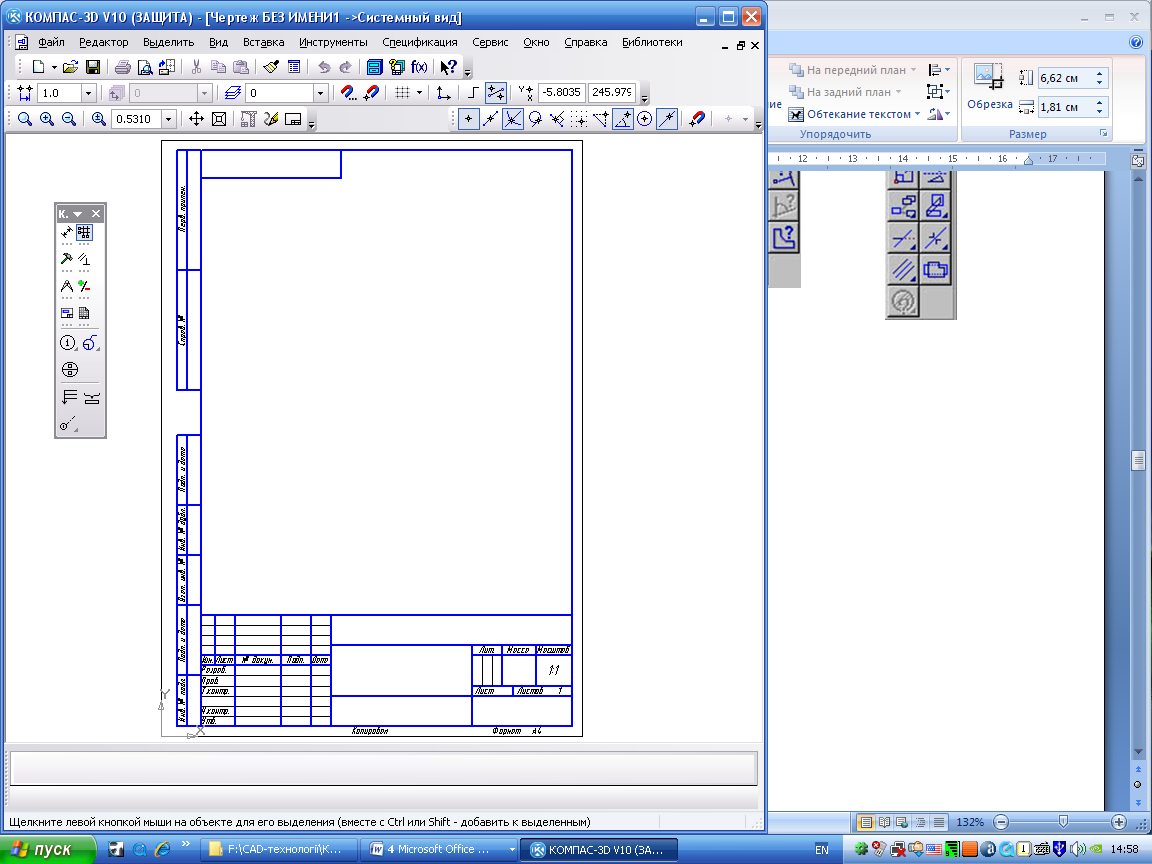1152x864 pixels.
Task: Click the X coordinate field showing -5.8035
Action: (562, 93)
